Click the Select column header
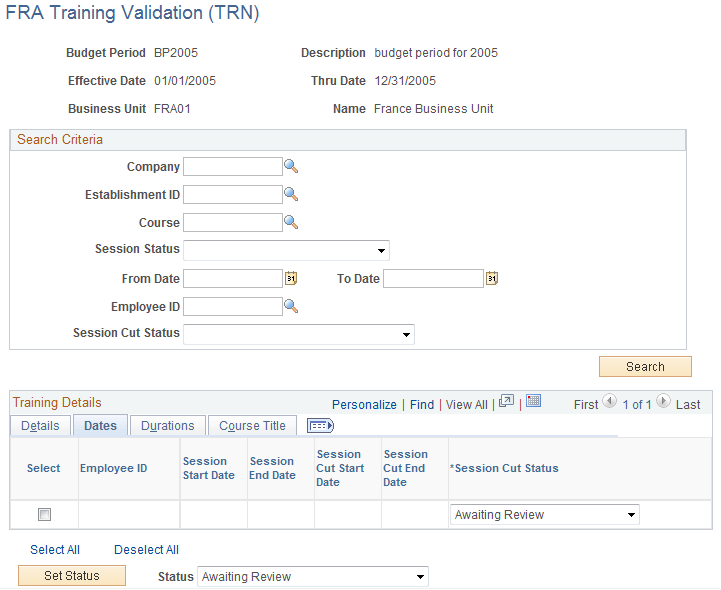721x590 pixels. pos(43,468)
